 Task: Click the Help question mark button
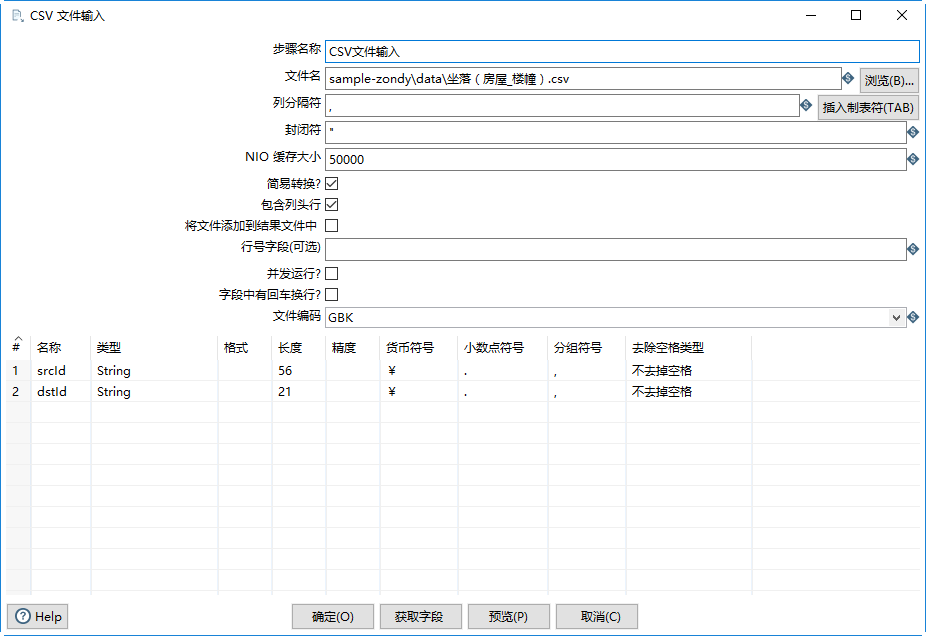pos(38,617)
